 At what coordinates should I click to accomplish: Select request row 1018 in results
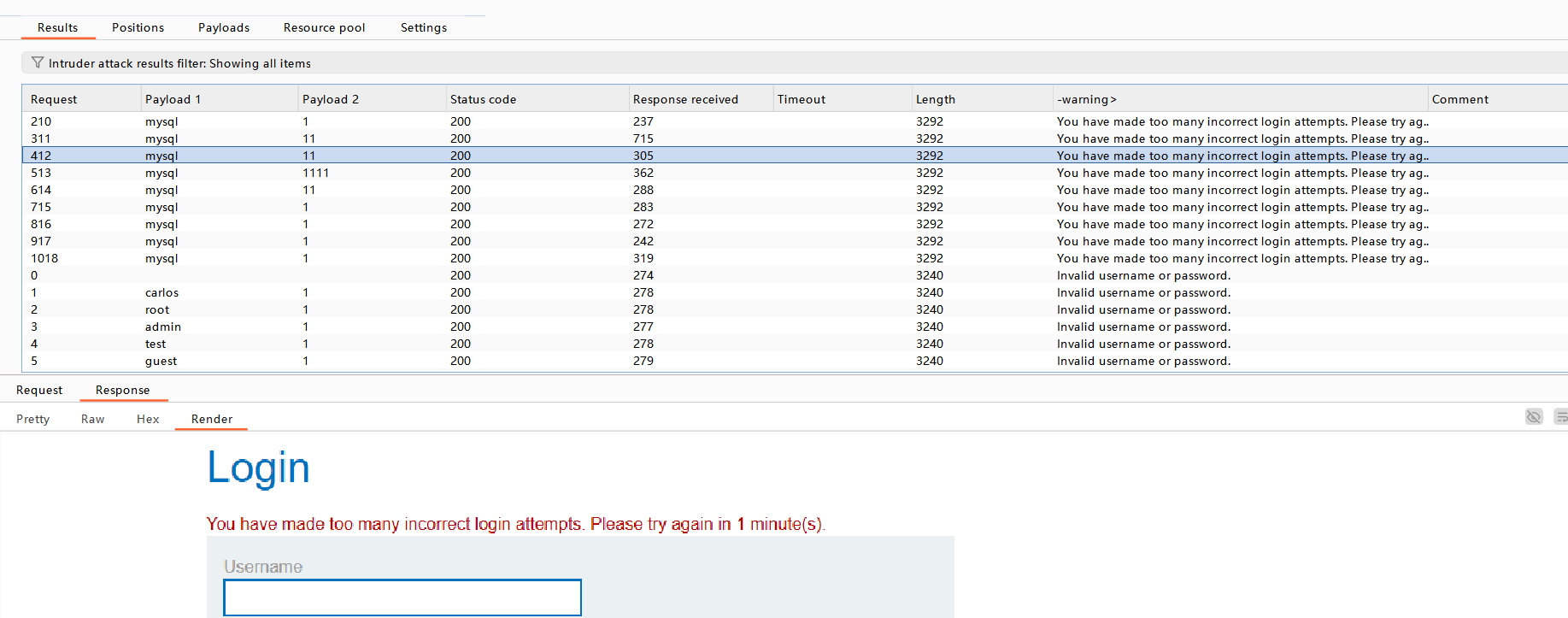pyautogui.click(x=342, y=258)
